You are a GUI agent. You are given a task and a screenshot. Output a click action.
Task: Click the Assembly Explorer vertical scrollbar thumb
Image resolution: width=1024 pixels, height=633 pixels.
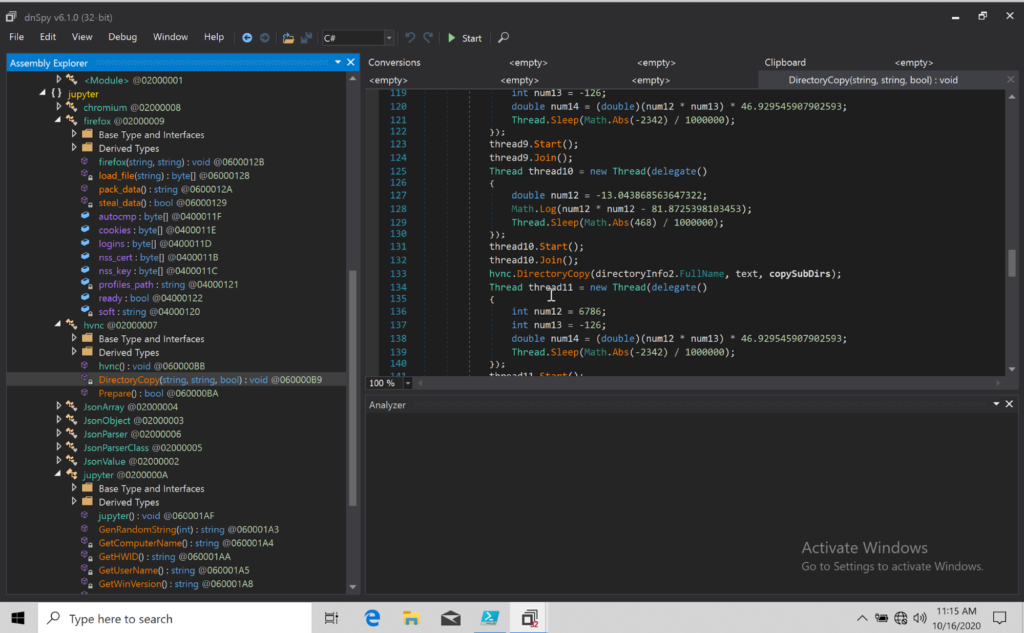353,388
